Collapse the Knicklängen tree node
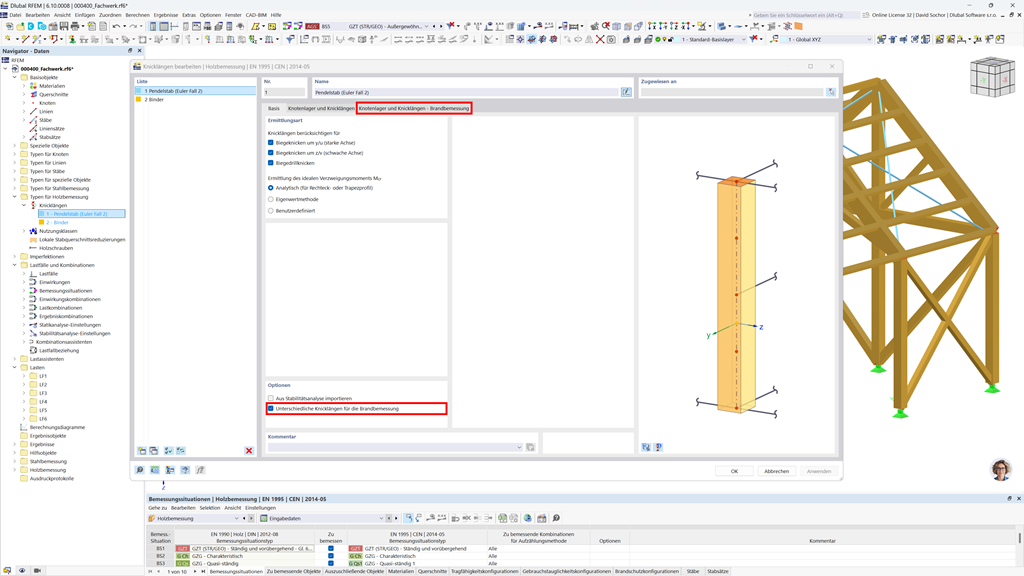1024x576 pixels. tap(24, 205)
